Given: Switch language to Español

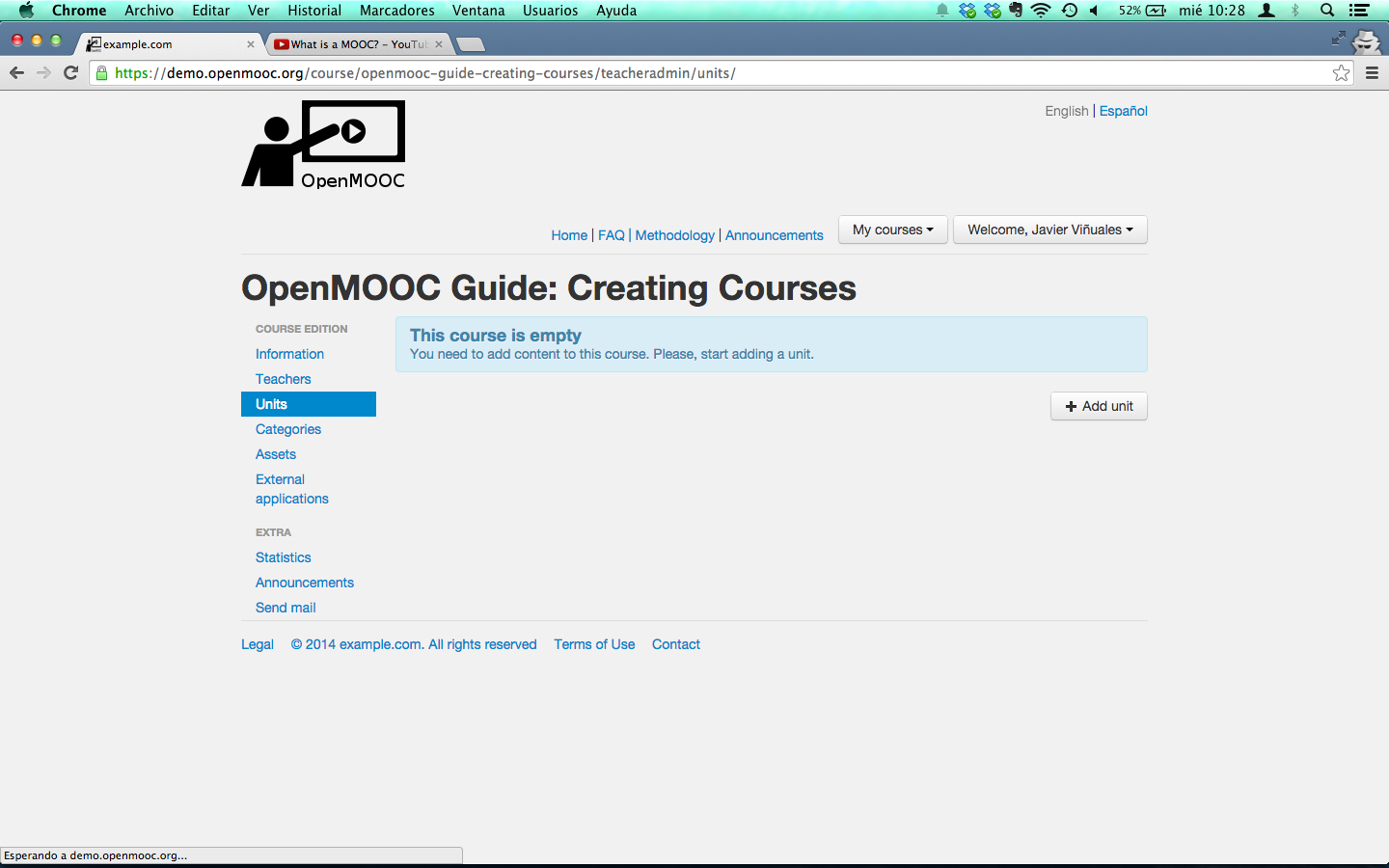Looking at the screenshot, I should click(x=1124, y=111).
